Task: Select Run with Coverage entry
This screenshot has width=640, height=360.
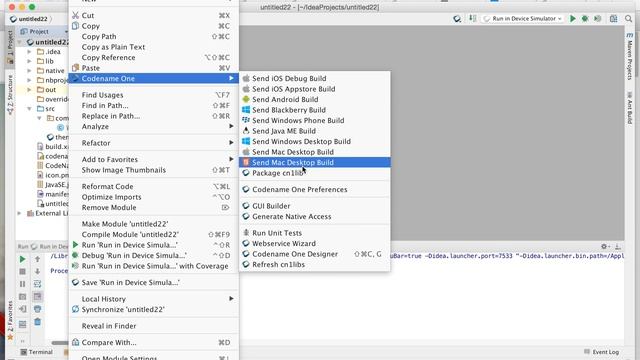Action: tap(153, 266)
